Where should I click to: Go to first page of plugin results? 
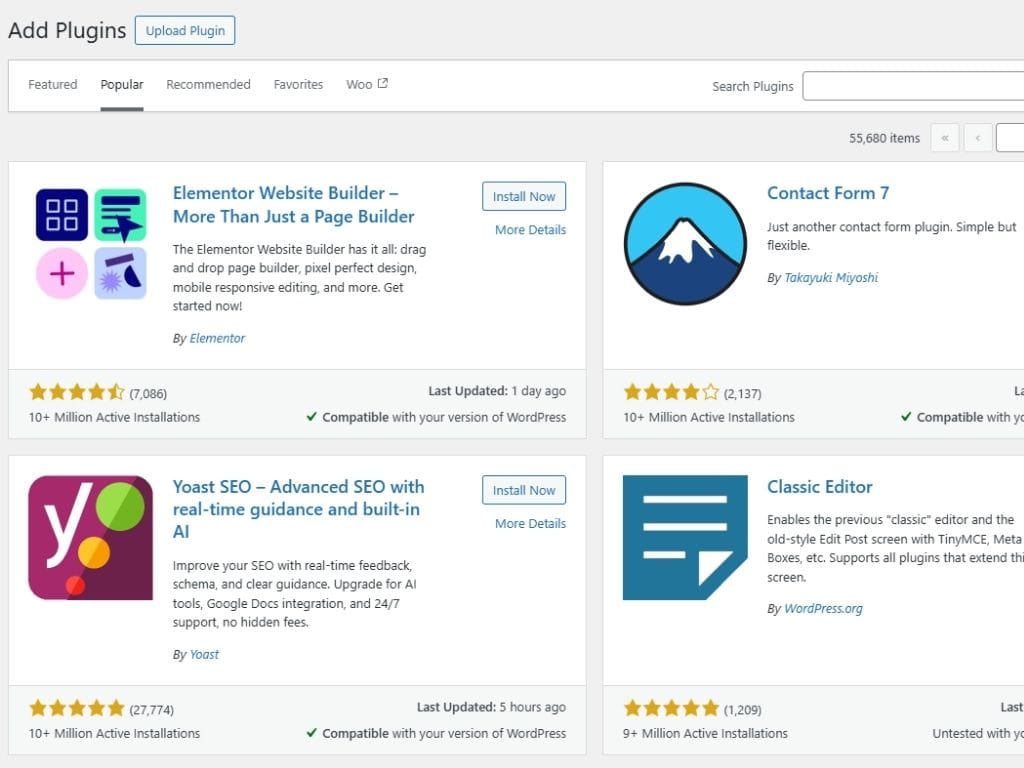pos(944,138)
